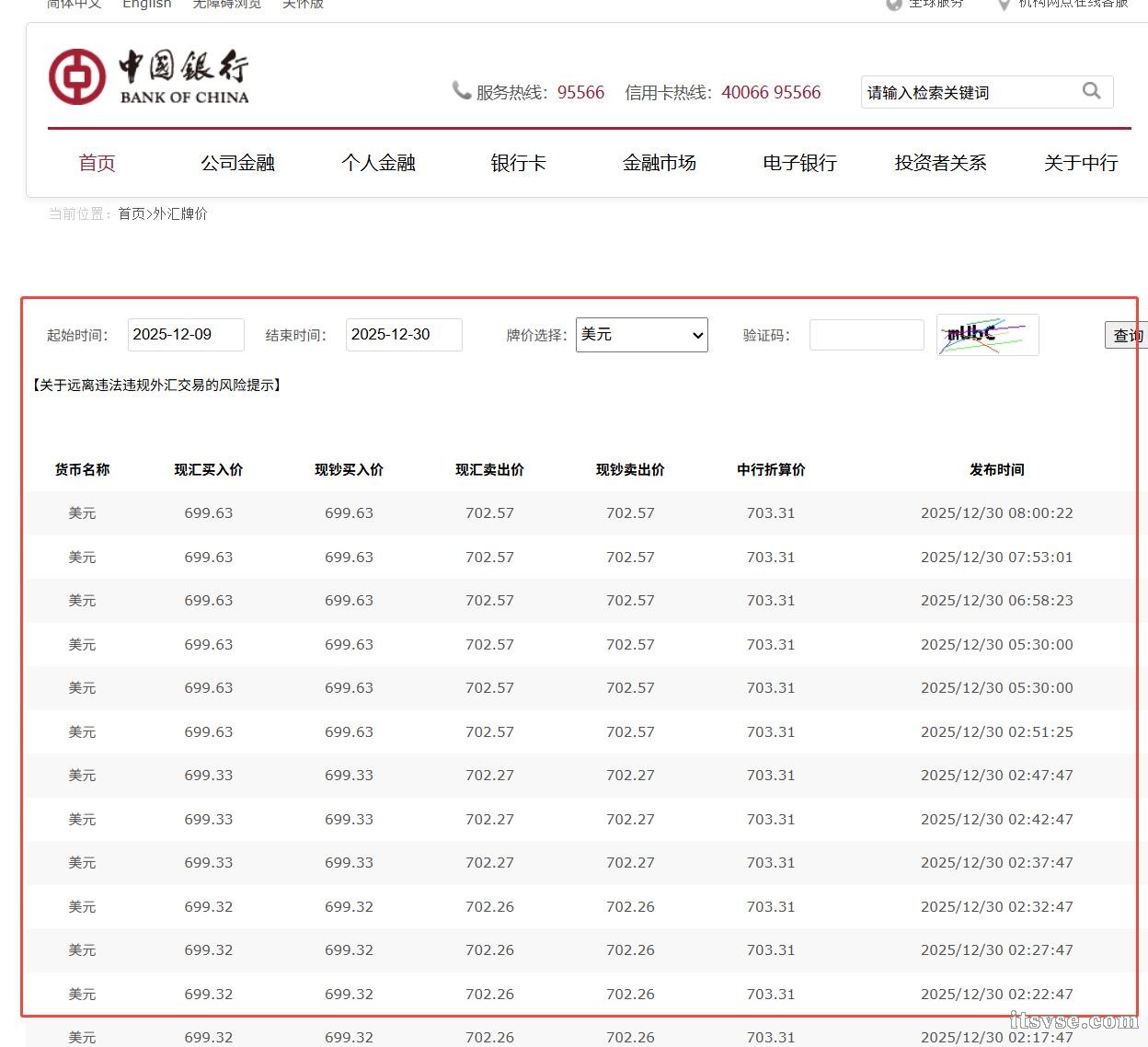
Task: Click the search magnifier icon
Action: pos(1091,91)
